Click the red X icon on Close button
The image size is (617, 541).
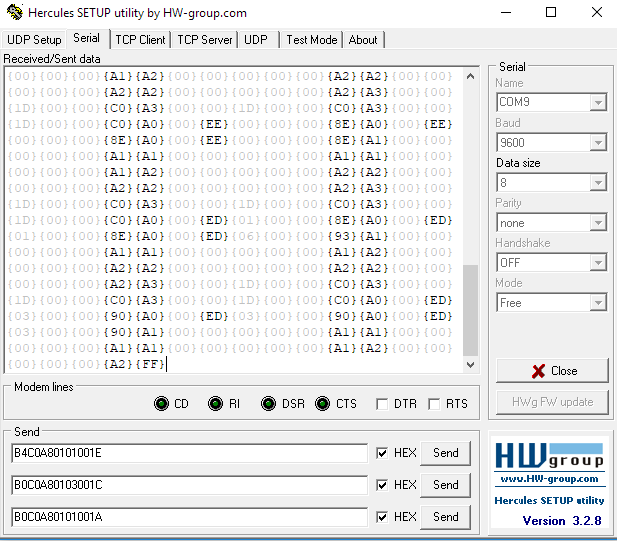[x=538, y=371]
